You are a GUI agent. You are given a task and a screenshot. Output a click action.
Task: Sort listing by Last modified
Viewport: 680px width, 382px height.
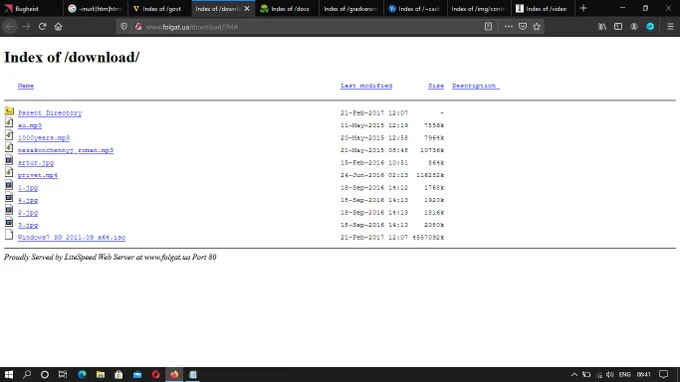(x=366, y=86)
